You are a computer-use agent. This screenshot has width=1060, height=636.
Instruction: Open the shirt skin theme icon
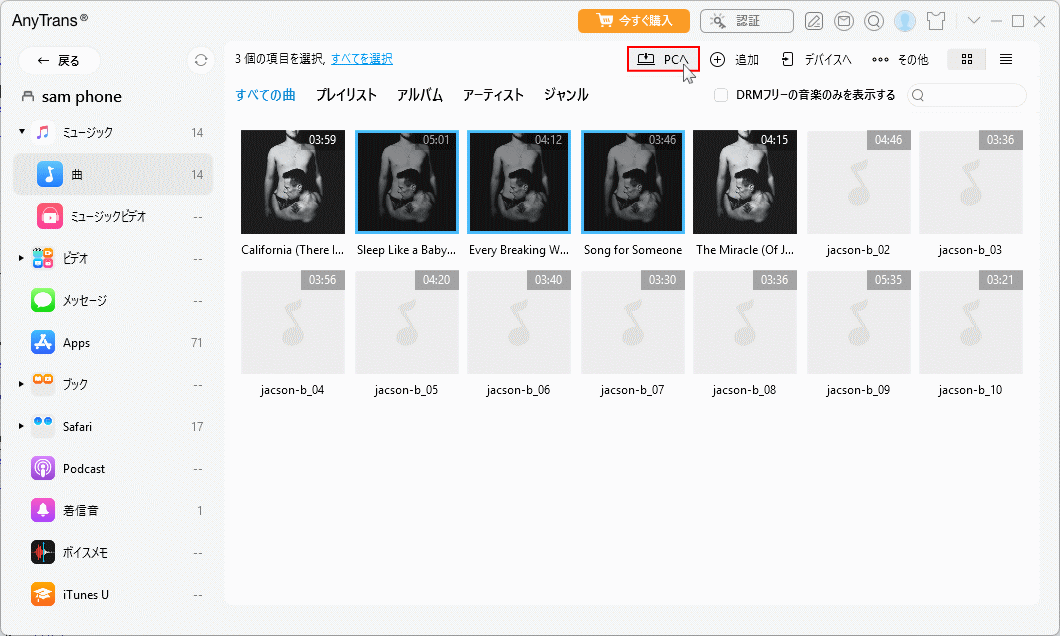pos(936,21)
